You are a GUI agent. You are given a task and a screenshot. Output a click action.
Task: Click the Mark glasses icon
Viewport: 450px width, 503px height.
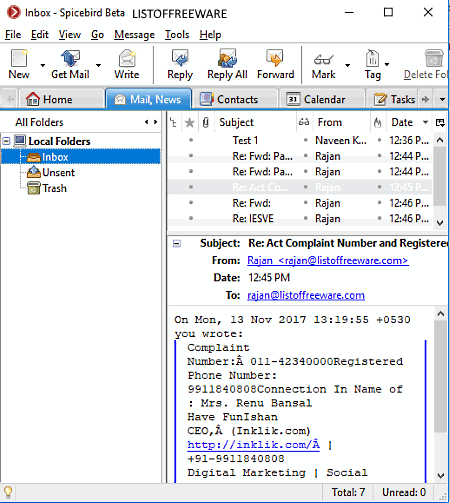[x=323, y=60]
